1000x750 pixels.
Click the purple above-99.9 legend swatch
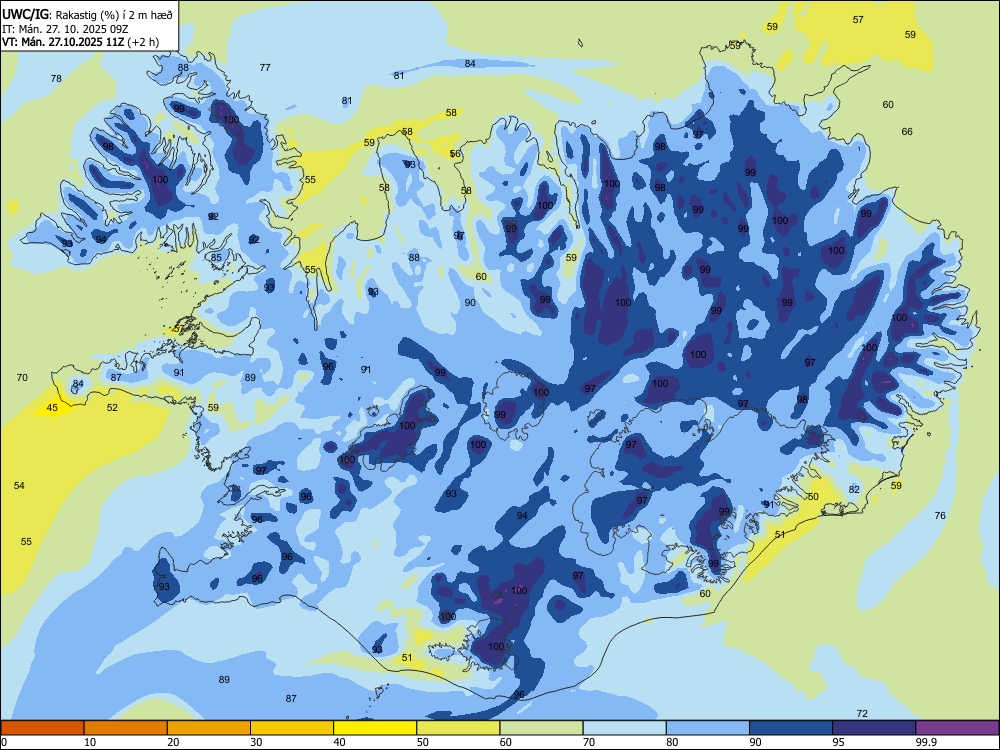pos(957,728)
